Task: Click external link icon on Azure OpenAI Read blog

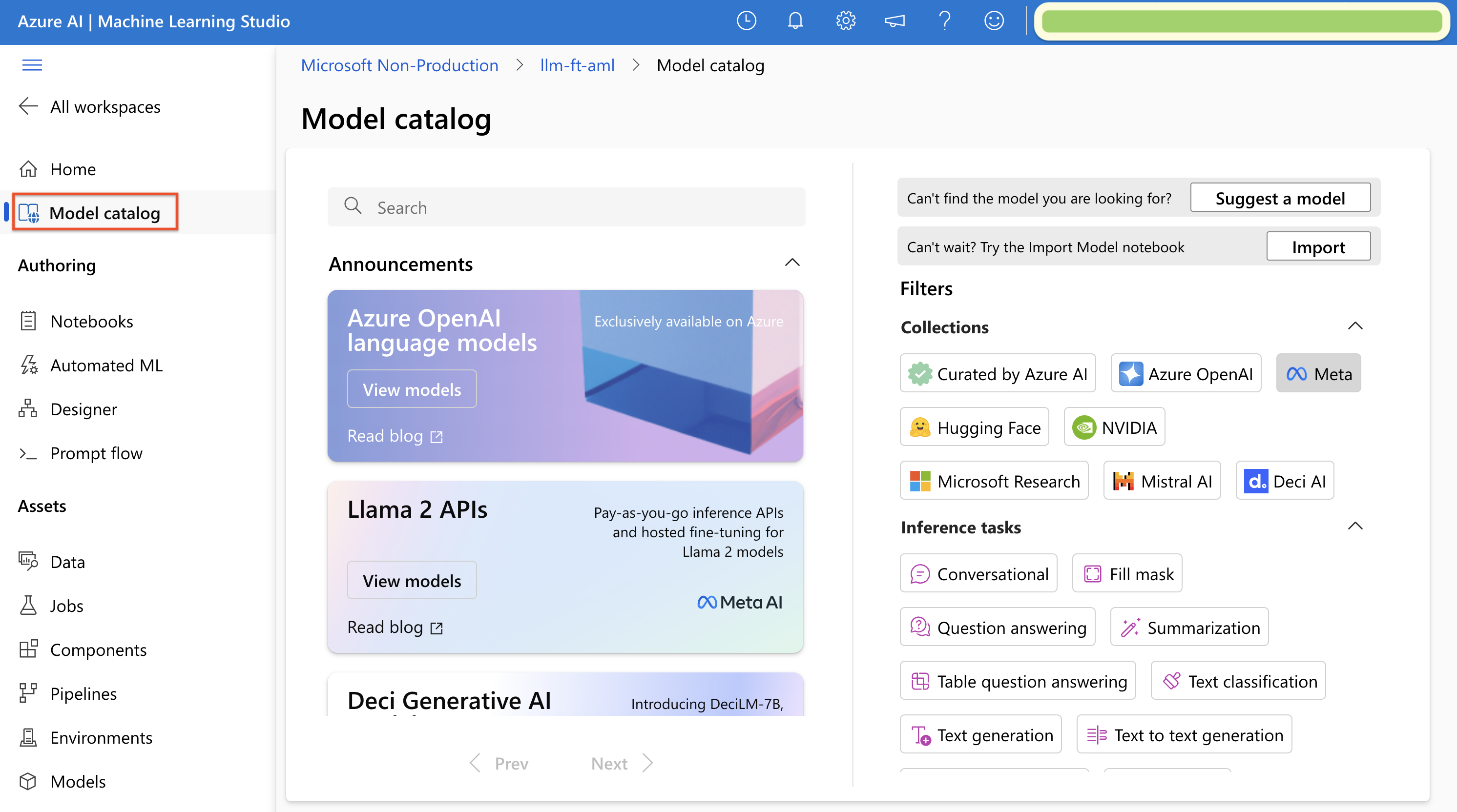Action: point(436,437)
